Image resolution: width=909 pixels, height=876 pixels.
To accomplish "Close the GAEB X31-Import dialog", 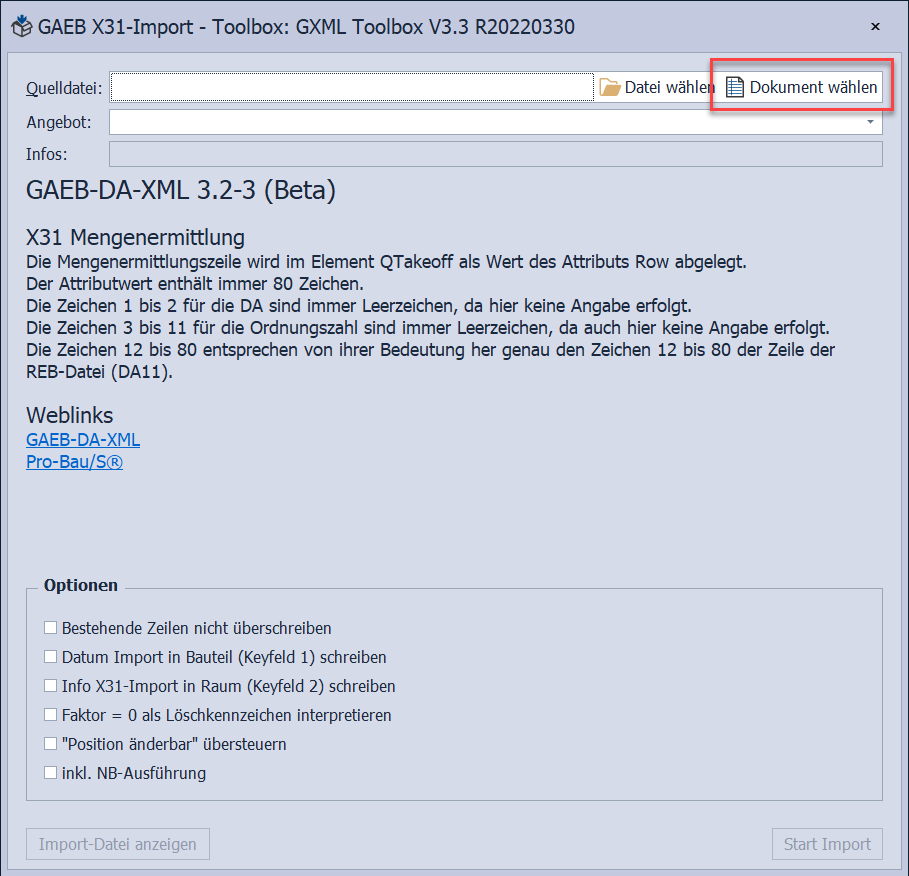I will point(876,27).
